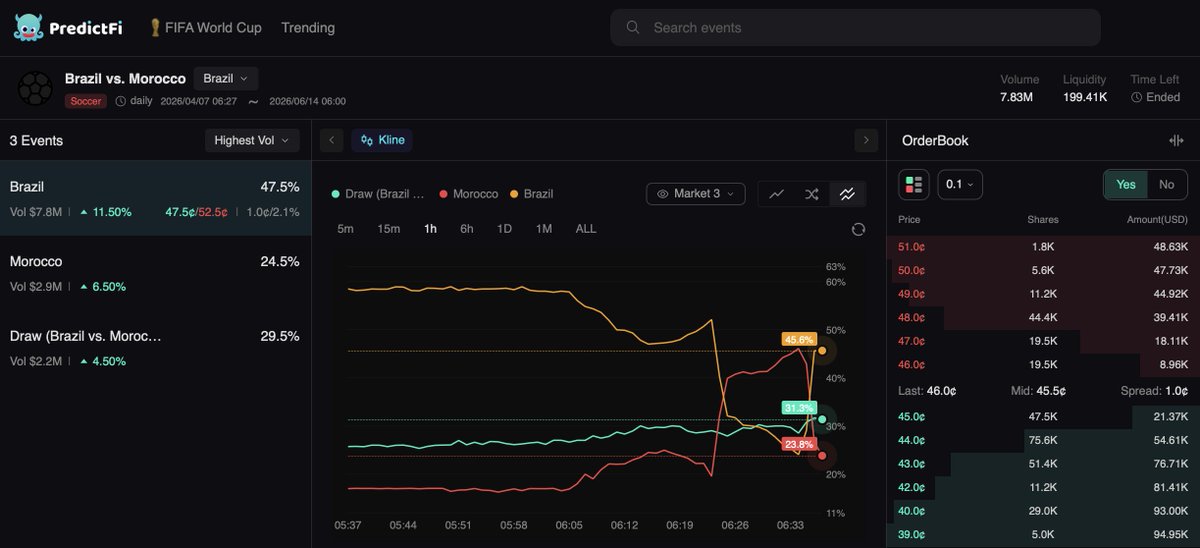
Task: Click the Time Left clock icon
Action: click(1137, 98)
